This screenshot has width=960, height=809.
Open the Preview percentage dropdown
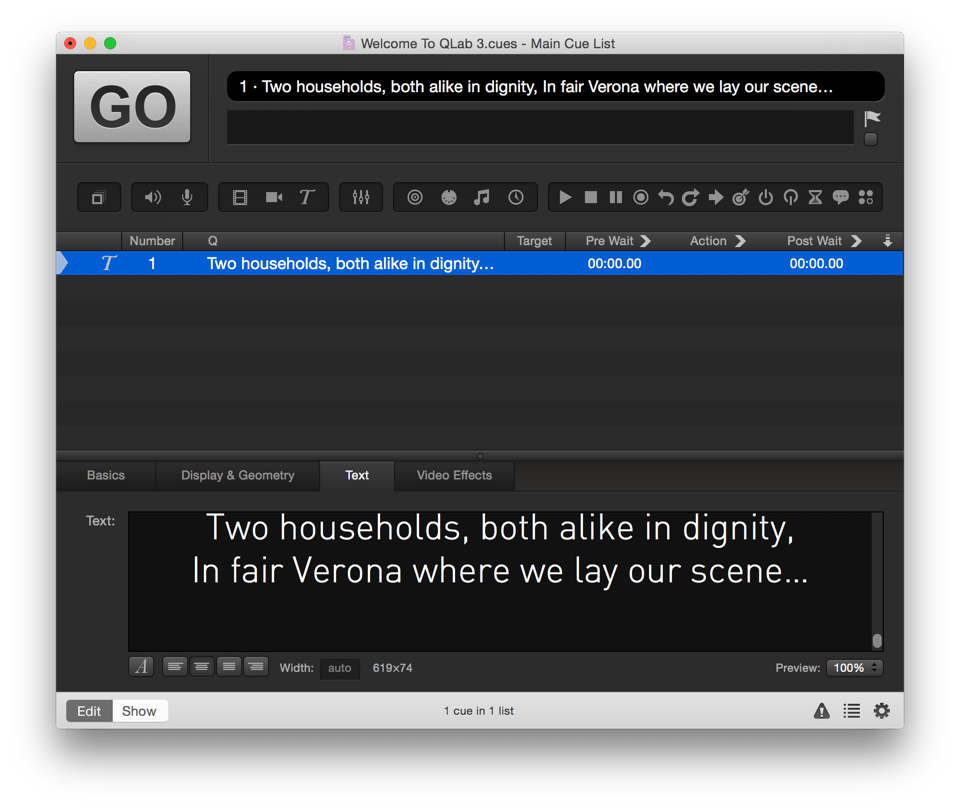[x=854, y=668]
